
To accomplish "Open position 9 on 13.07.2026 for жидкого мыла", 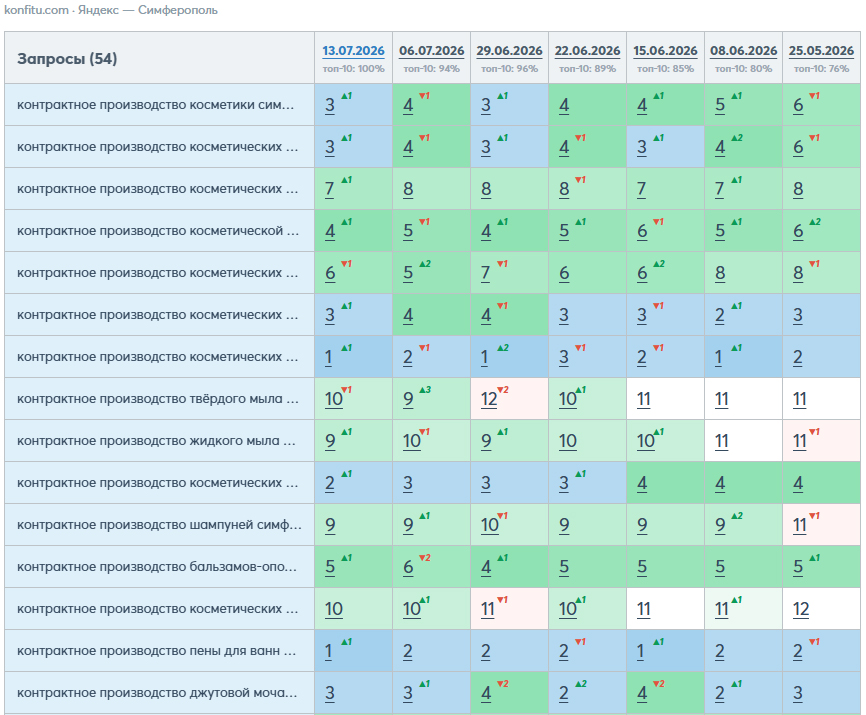I will click(330, 441).
